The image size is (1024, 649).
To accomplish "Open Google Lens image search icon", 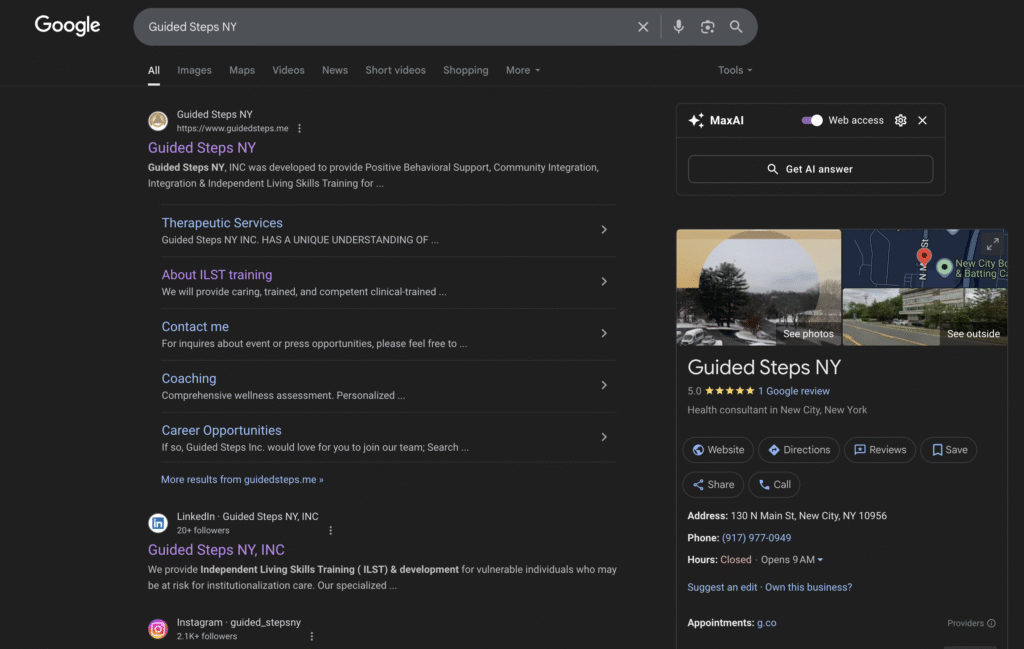I will point(707,27).
